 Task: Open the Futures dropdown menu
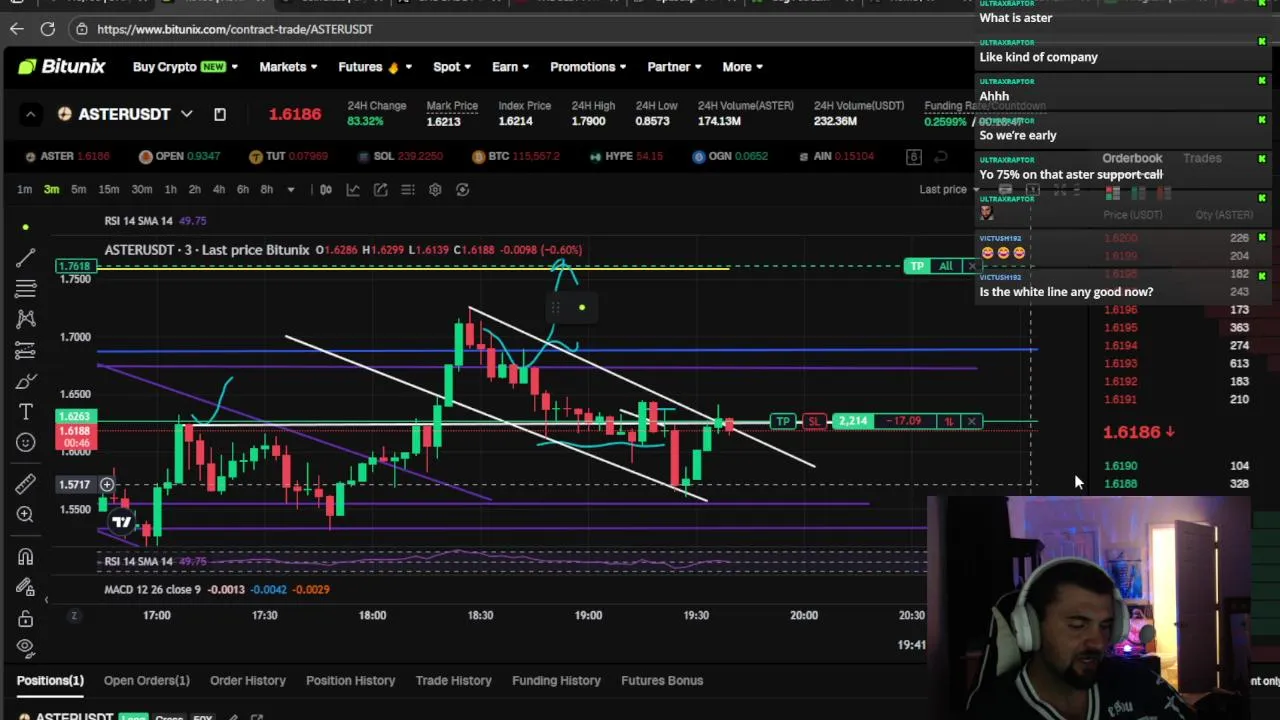[x=375, y=66]
